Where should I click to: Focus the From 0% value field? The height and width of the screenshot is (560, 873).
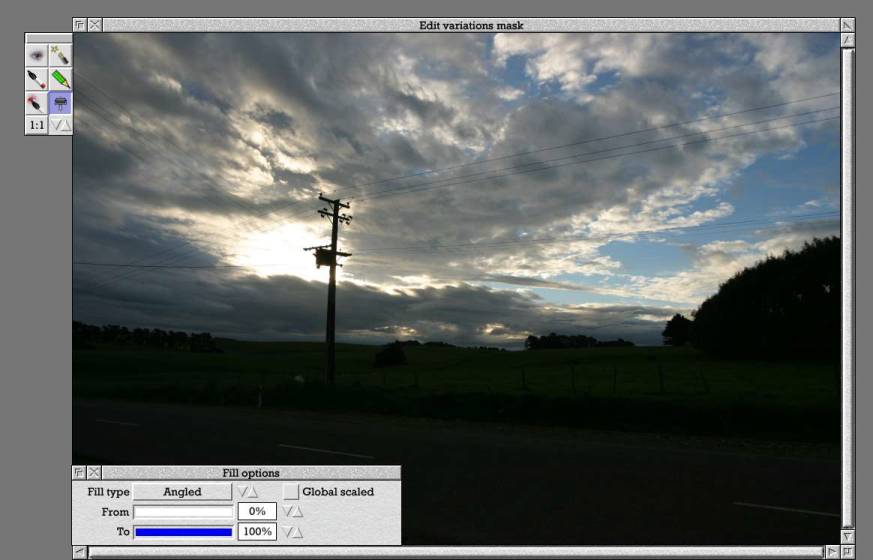(x=257, y=512)
